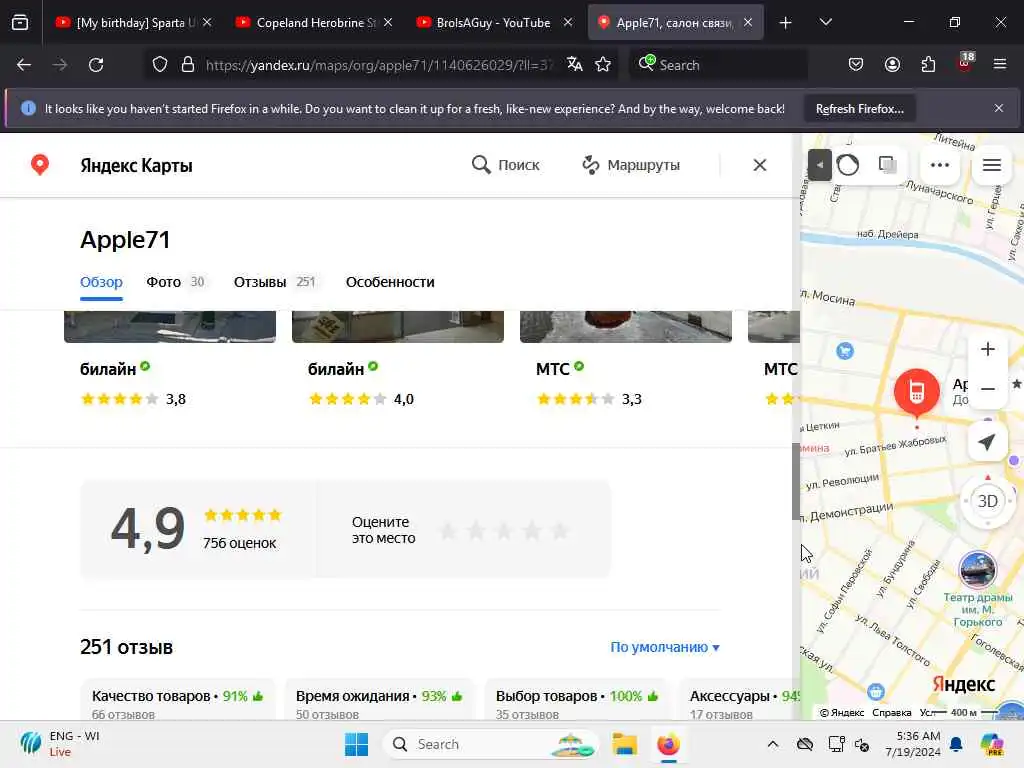This screenshot has height=768, width=1024.
Task: Open the first билайн card rated 3,8
Action: point(170,359)
